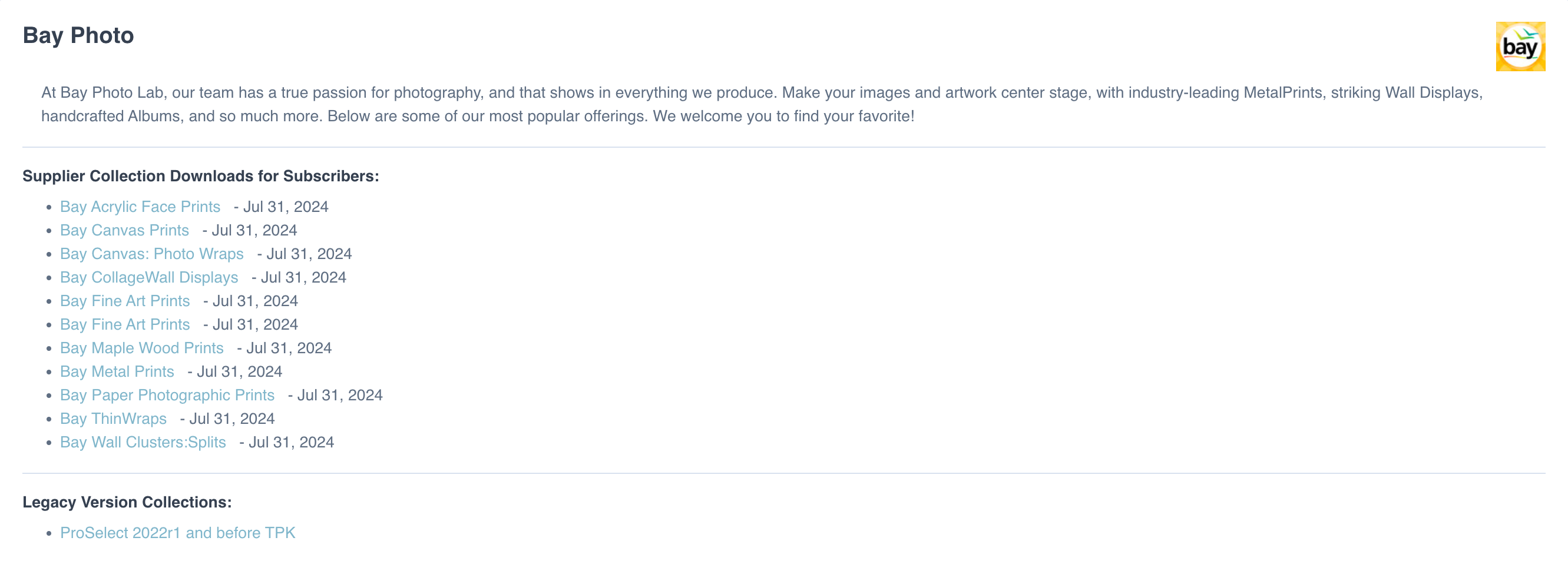Click the date next to Bay ThinWraps
This screenshot has width=1568, height=584.
point(231,419)
